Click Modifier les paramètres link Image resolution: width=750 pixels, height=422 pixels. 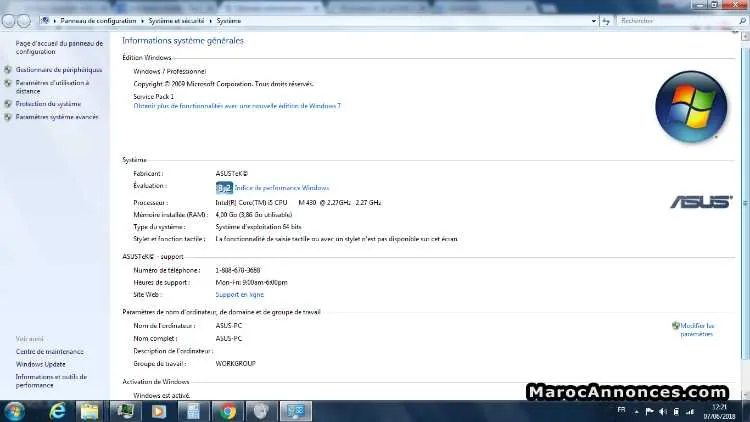point(696,330)
